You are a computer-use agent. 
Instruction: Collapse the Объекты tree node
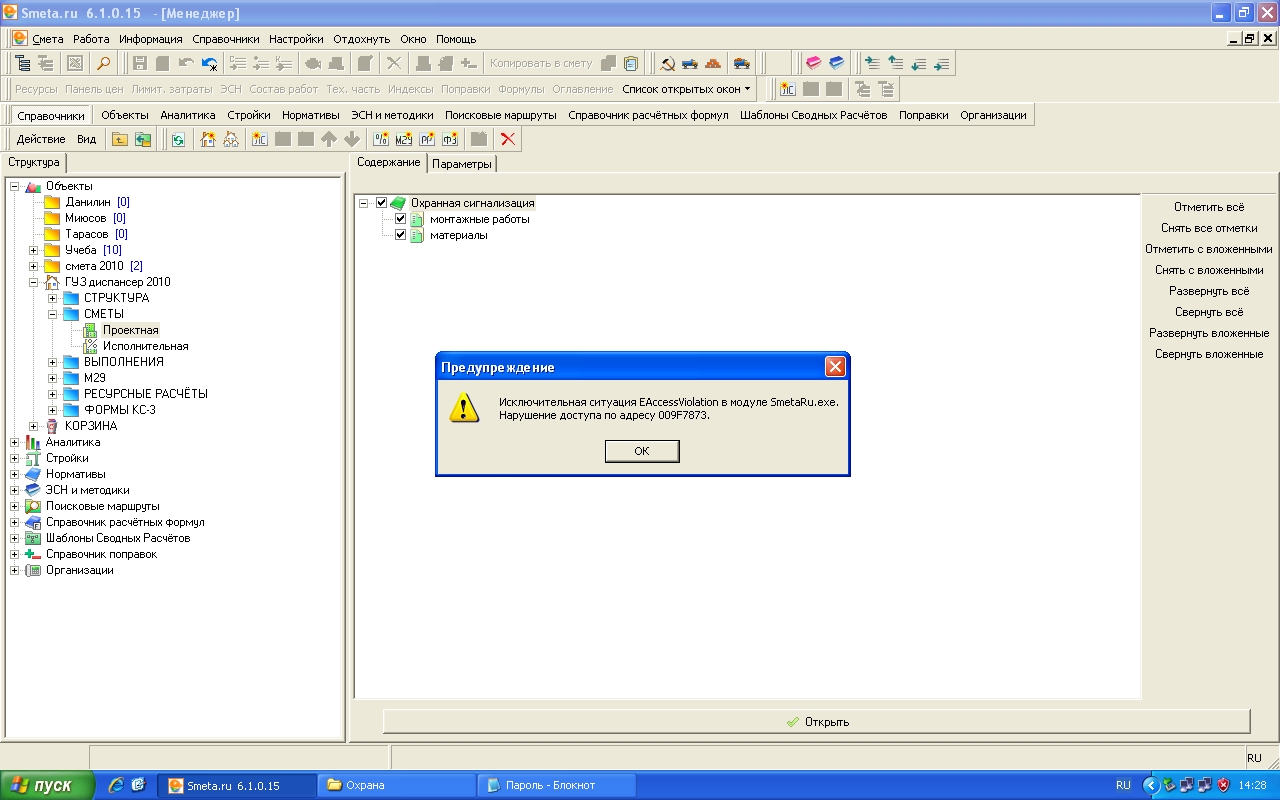[14, 186]
